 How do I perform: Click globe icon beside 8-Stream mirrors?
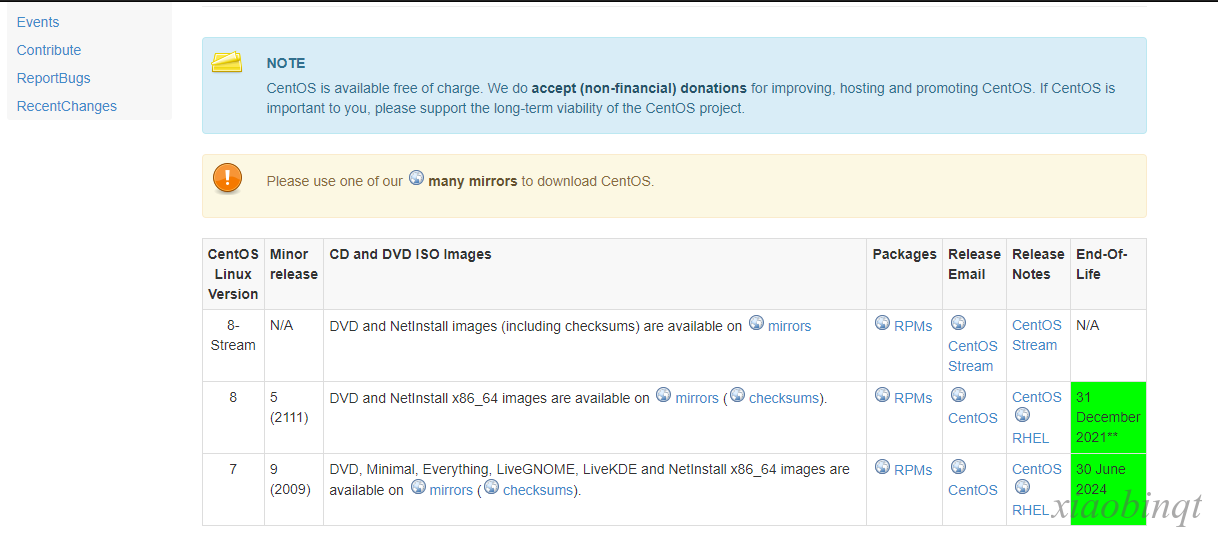coord(756,323)
